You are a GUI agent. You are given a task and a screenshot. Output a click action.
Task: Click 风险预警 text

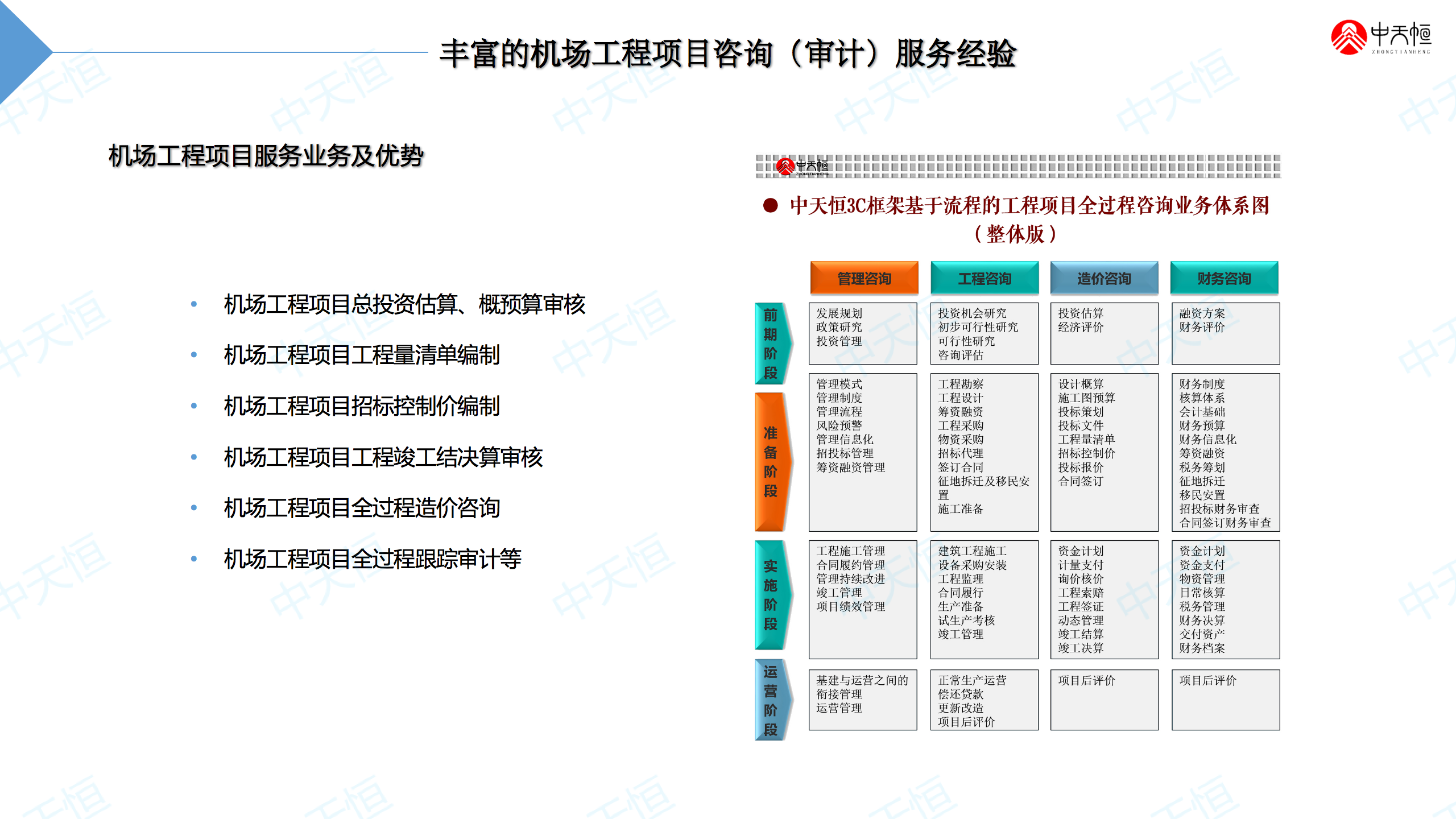click(839, 425)
